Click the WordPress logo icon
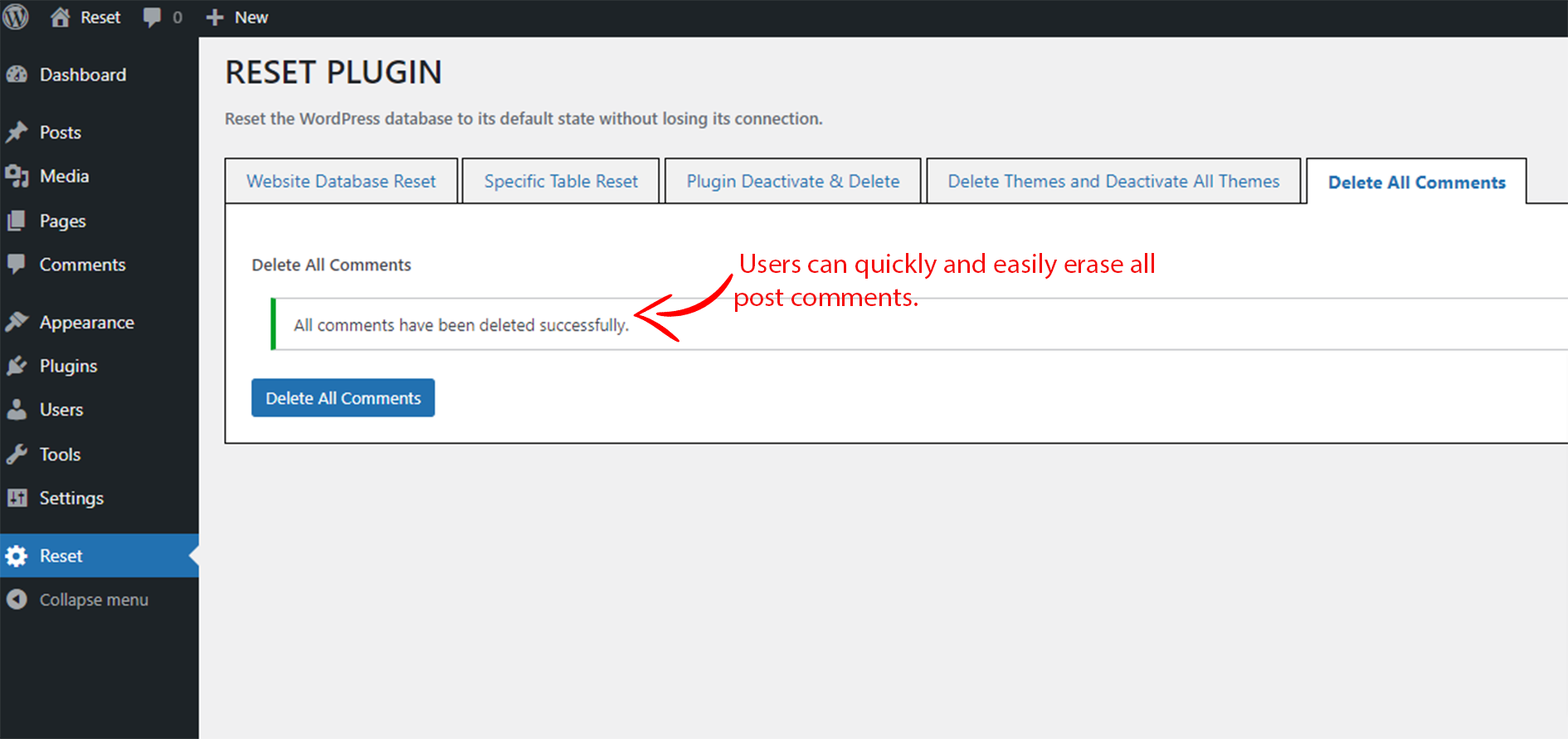1568x739 pixels. 15,17
